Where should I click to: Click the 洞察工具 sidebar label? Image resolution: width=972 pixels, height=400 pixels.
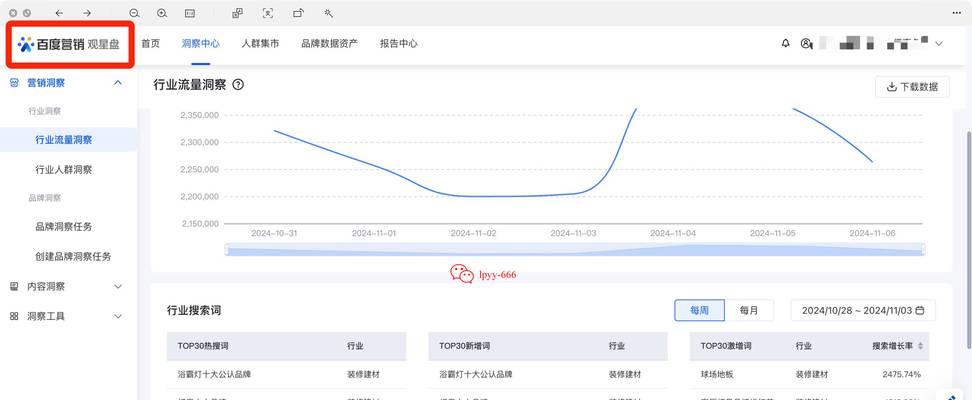[x=46, y=316]
